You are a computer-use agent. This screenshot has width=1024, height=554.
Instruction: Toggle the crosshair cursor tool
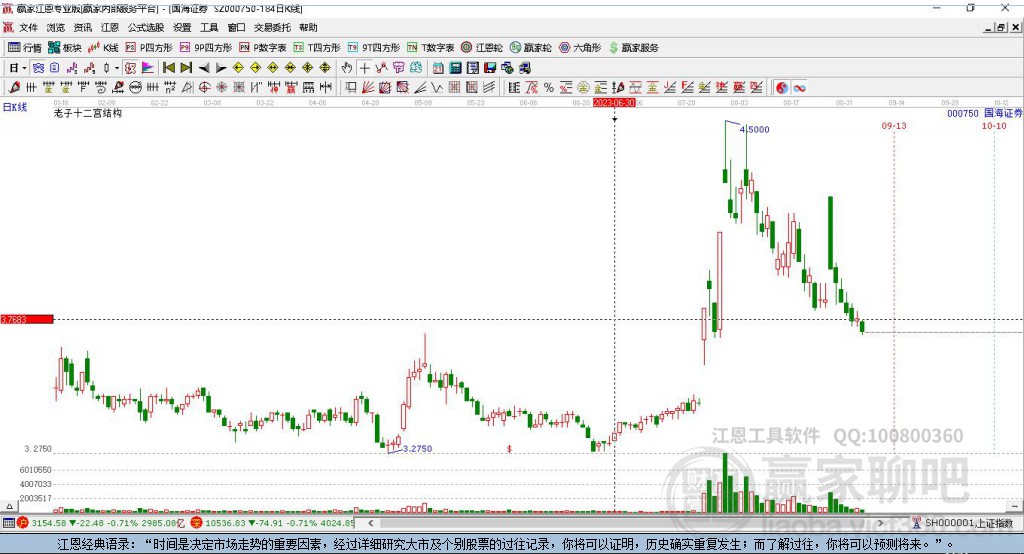pos(364,68)
